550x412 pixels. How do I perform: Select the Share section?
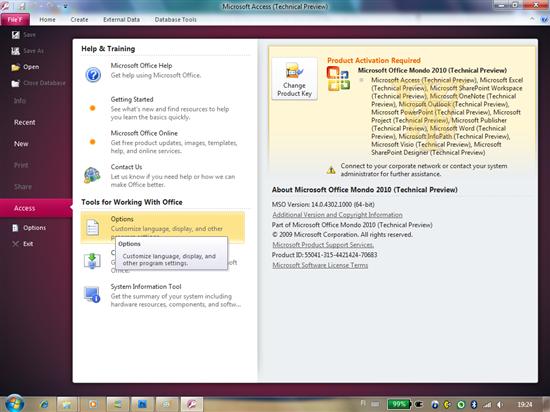point(23,187)
